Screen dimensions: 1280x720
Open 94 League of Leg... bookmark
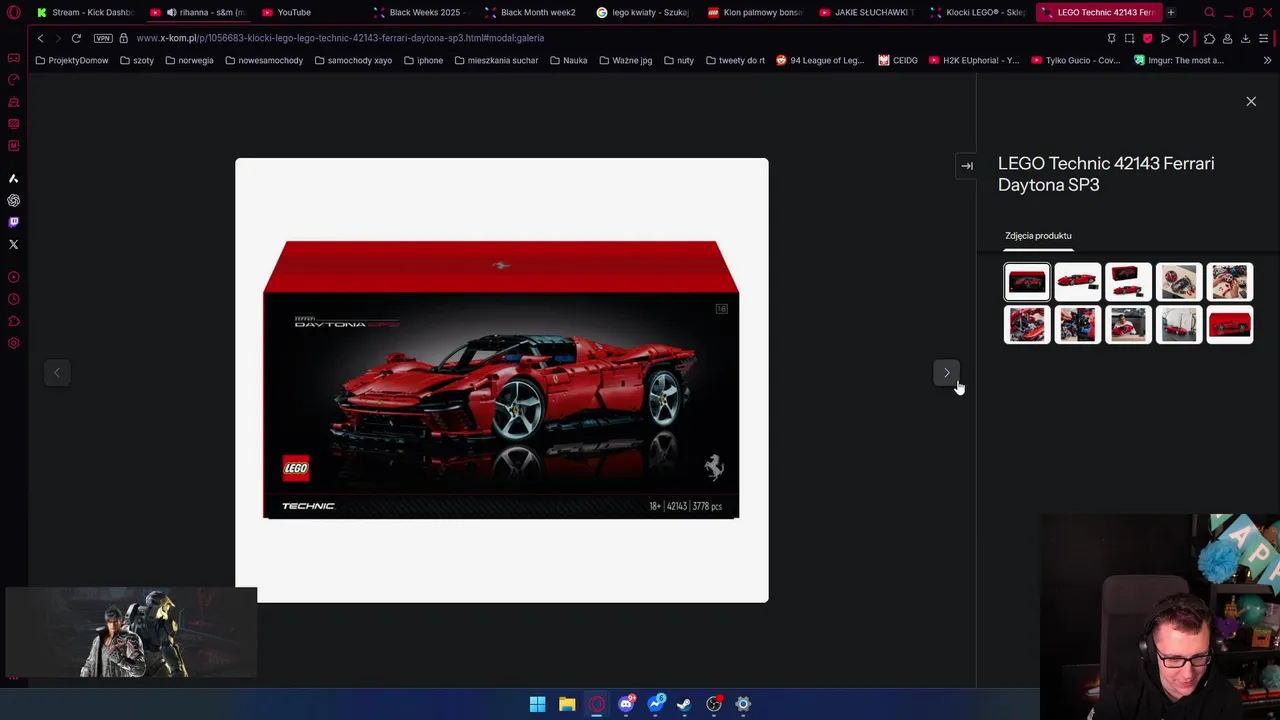click(x=819, y=60)
